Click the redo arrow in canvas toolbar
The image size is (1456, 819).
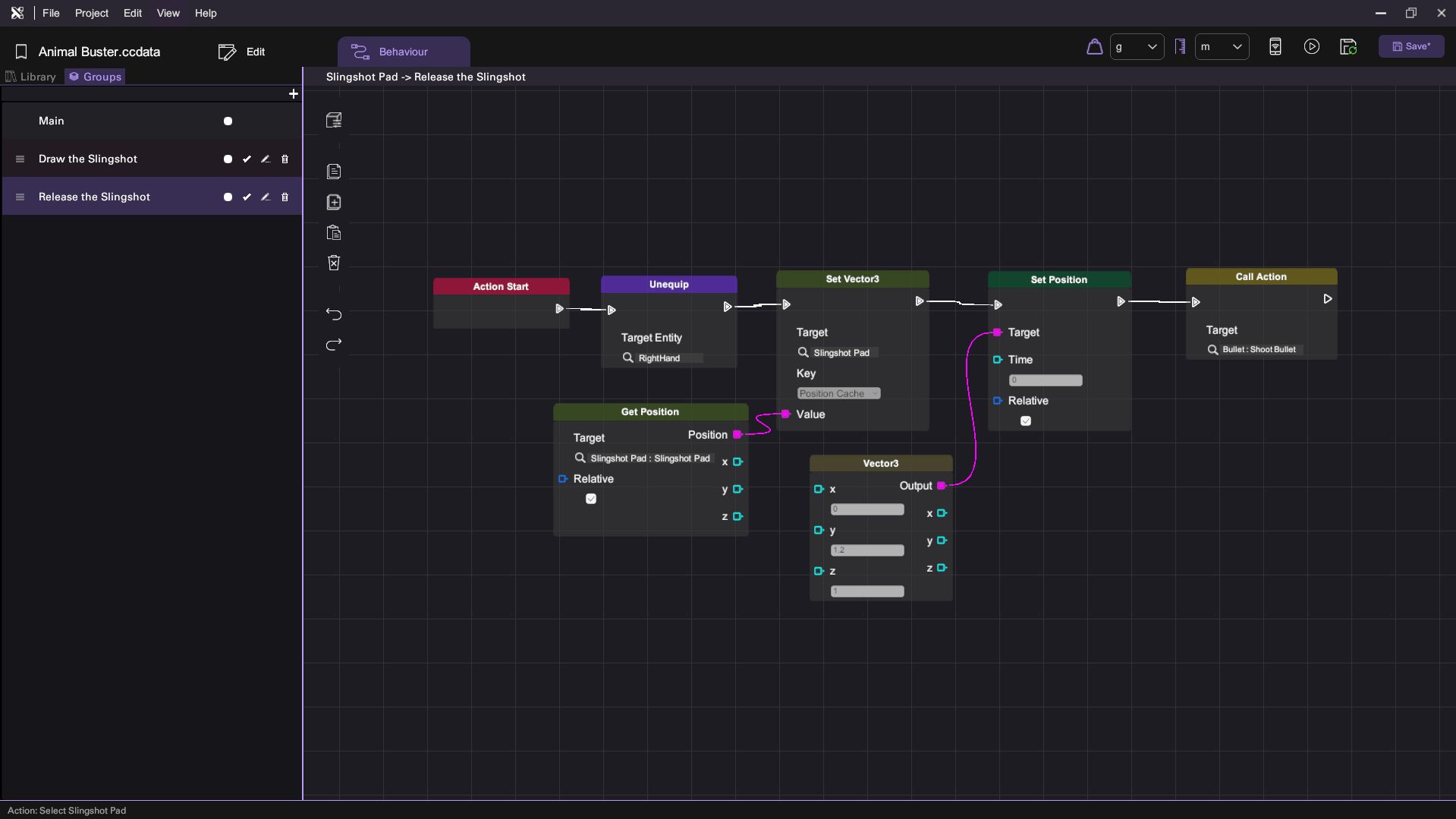click(334, 345)
